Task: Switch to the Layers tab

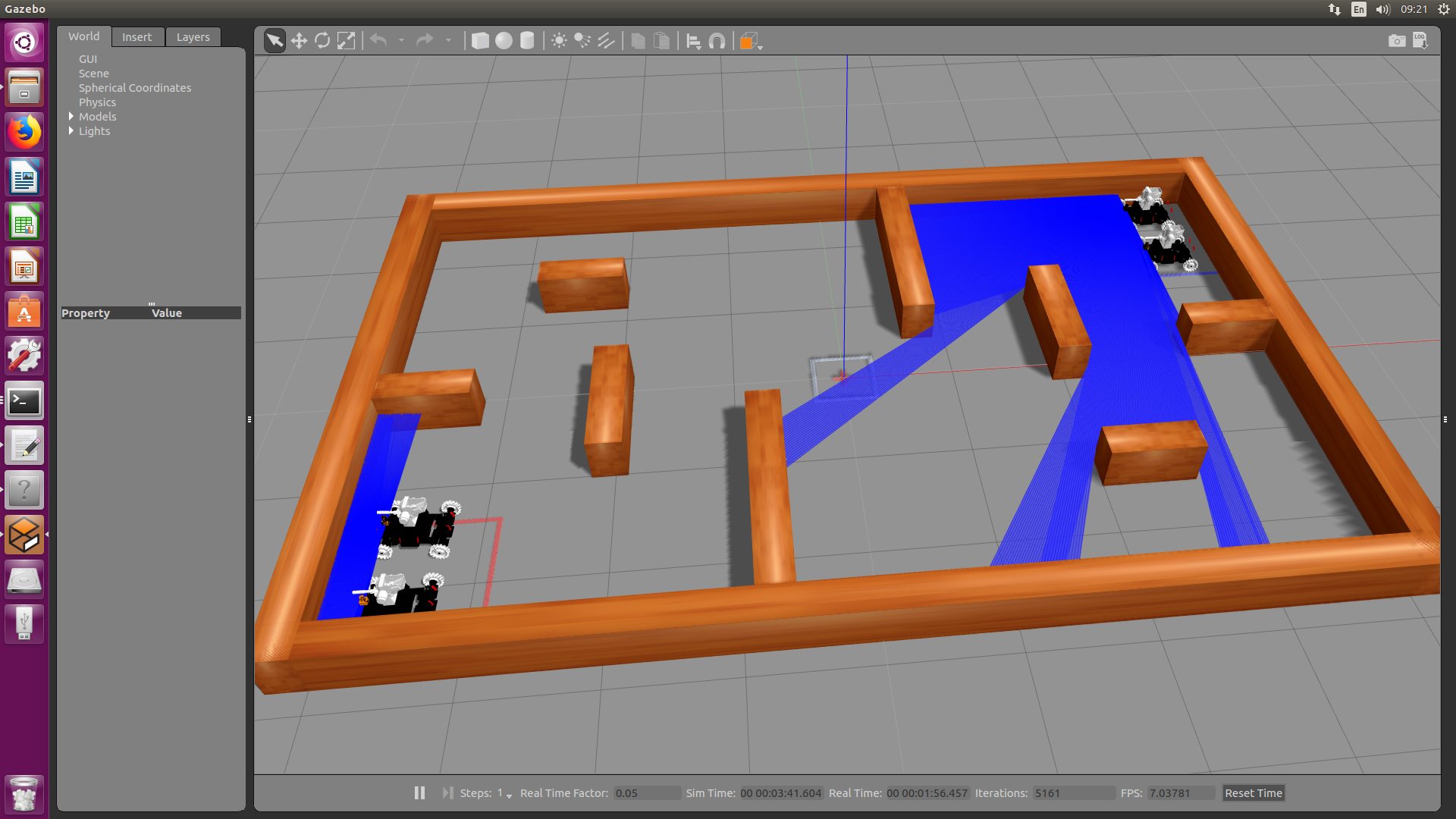Action: tap(193, 37)
